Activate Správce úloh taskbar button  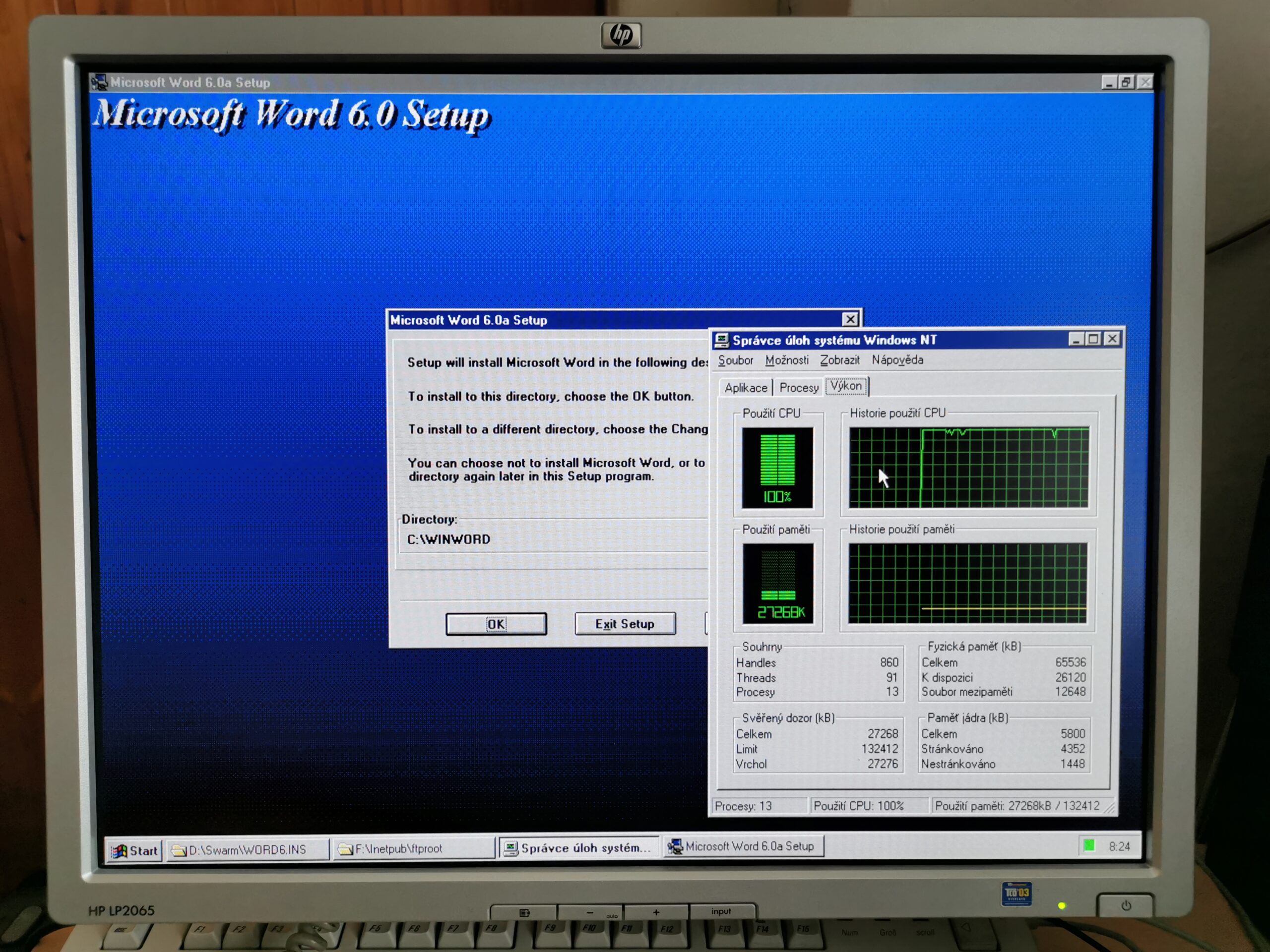(579, 847)
